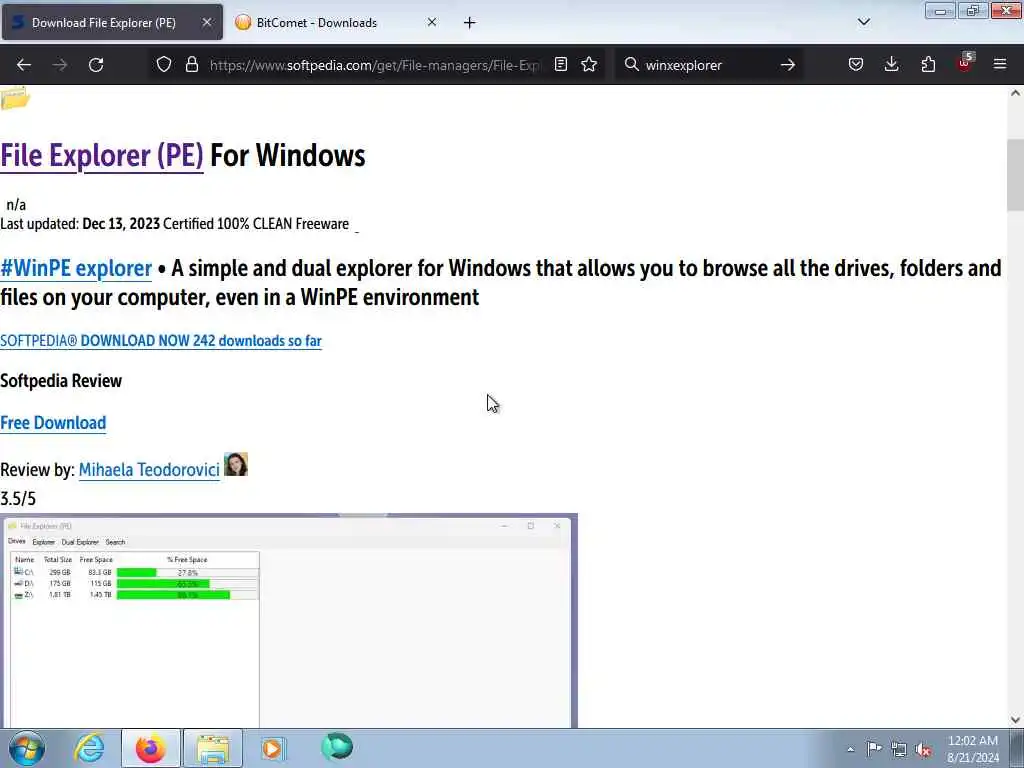
Task: Open the Pocket save icon
Action: coord(856,65)
